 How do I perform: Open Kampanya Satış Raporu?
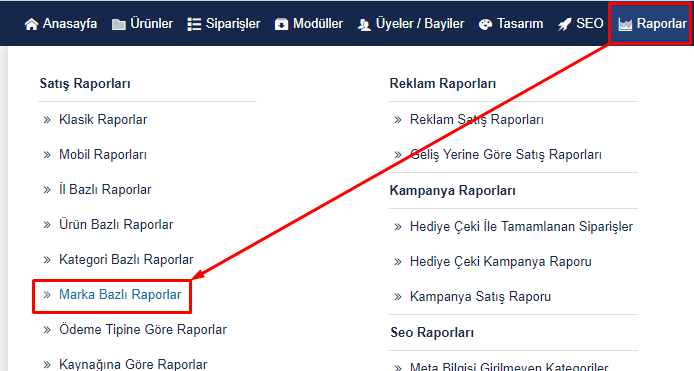tap(480, 297)
